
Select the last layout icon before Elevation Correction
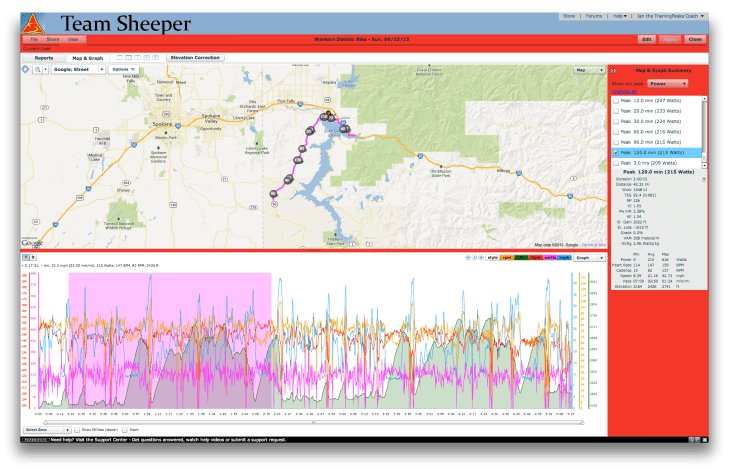pyautogui.click(x=157, y=58)
